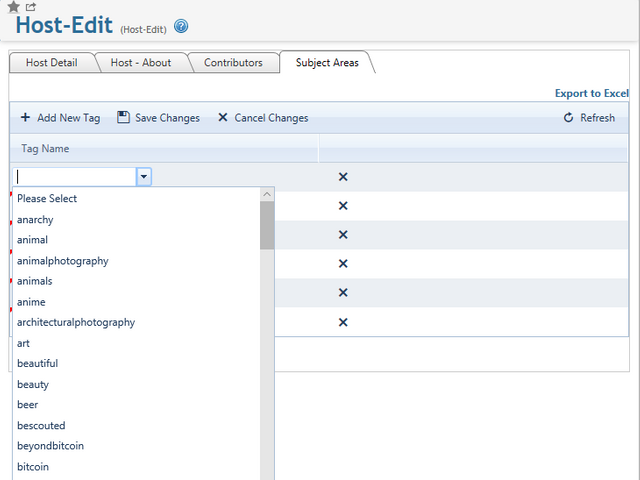Screen dimensions: 640x480
Task: Refresh the tag grid
Action: (589, 118)
